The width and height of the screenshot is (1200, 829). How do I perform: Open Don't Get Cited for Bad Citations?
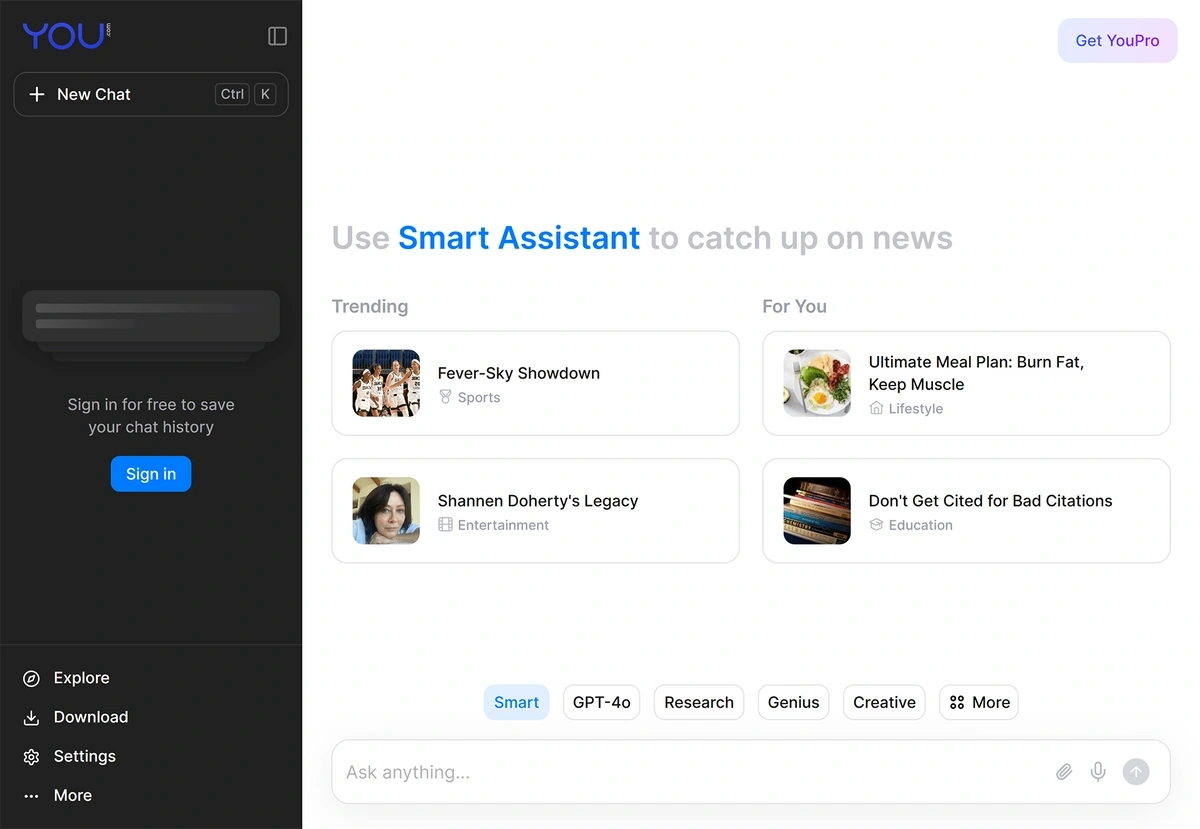[x=966, y=511]
